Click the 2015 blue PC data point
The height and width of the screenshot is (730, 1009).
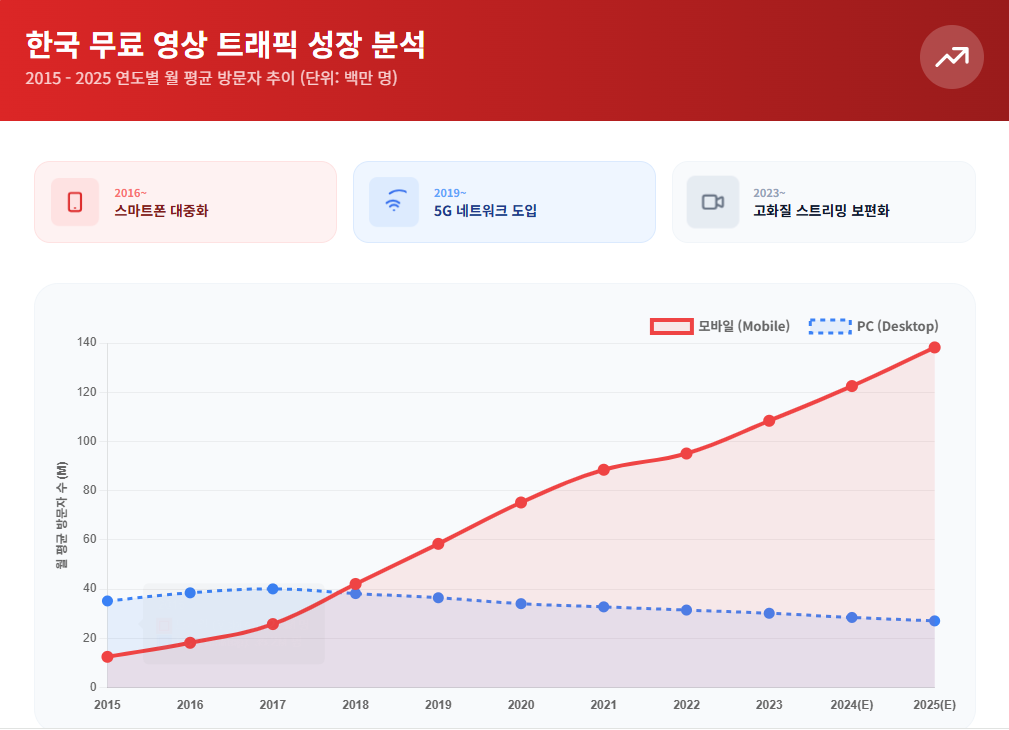(106, 601)
